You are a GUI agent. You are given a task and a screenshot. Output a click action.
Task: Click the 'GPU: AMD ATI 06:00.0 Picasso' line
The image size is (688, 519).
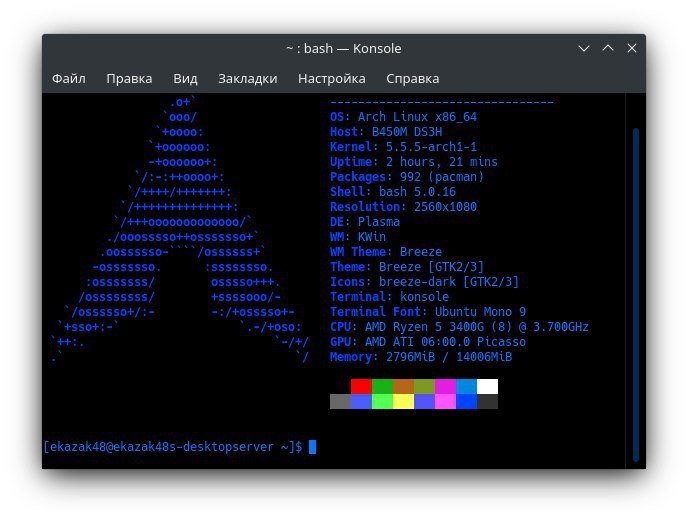point(428,342)
